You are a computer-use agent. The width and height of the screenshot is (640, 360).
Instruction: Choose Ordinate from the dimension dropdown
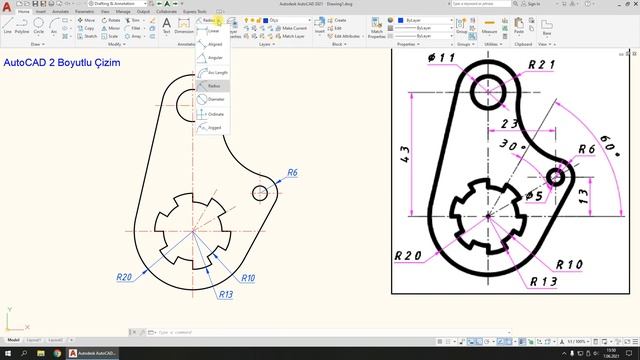(x=212, y=114)
